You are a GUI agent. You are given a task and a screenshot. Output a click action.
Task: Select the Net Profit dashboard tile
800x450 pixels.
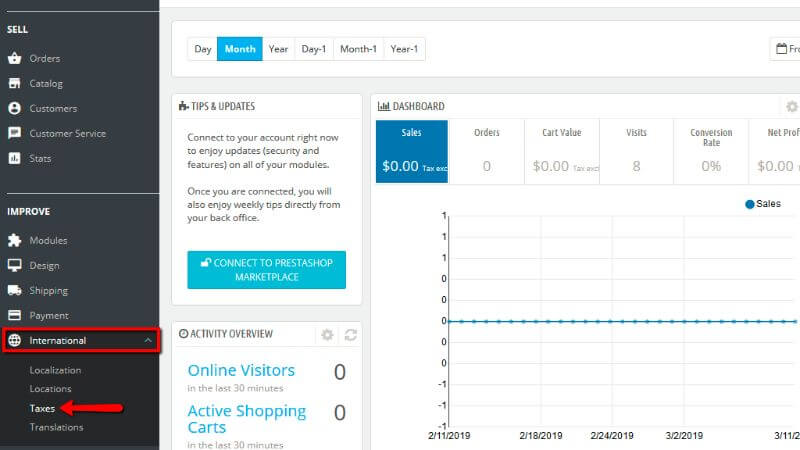click(774, 152)
